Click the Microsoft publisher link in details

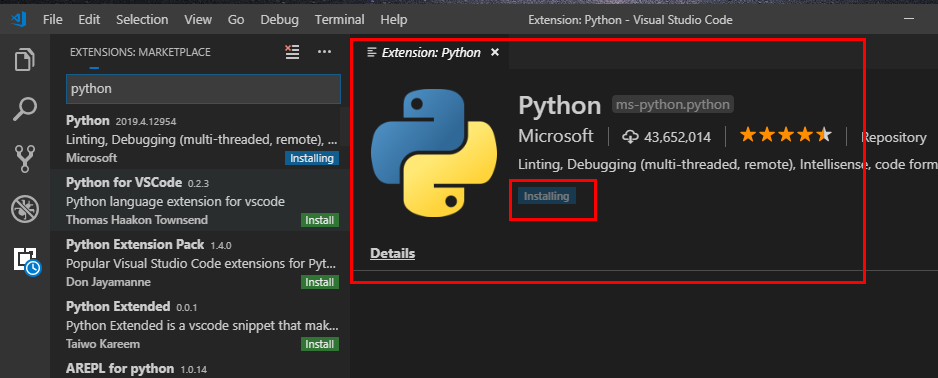[x=556, y=136]
